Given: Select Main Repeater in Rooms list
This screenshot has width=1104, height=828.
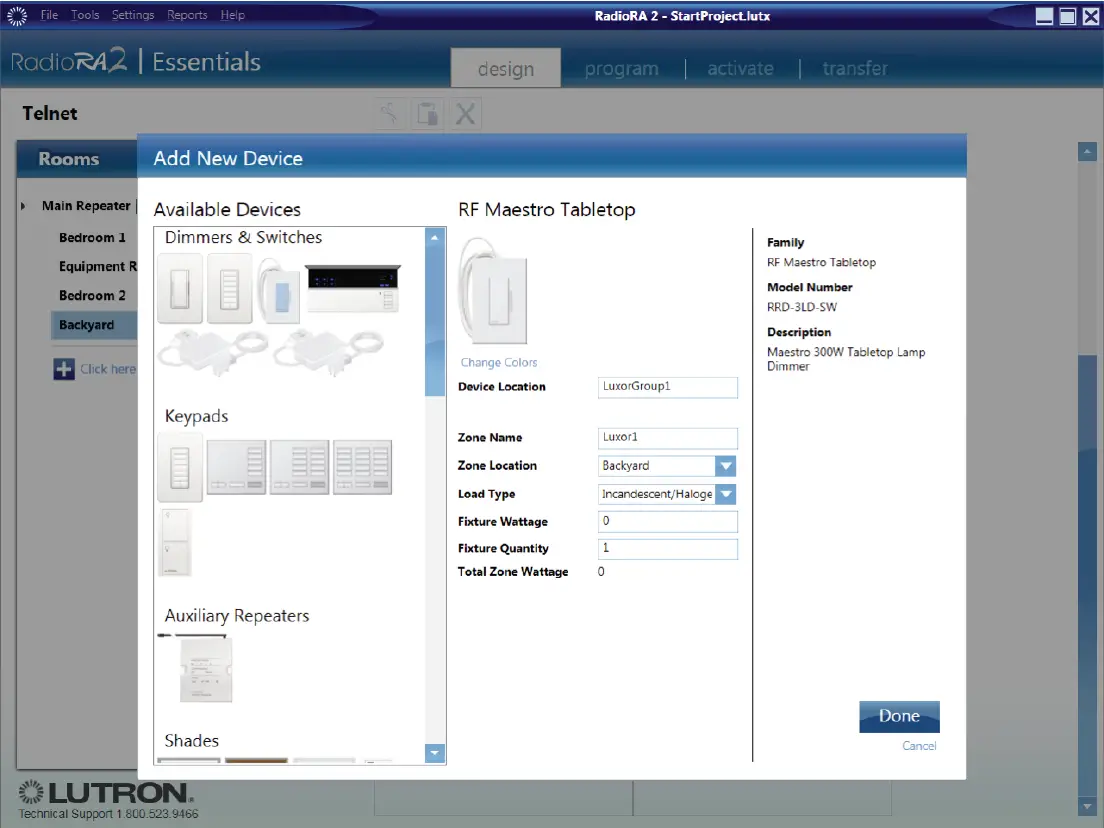Looking at the screenshot, I should (x=86, y=206).
